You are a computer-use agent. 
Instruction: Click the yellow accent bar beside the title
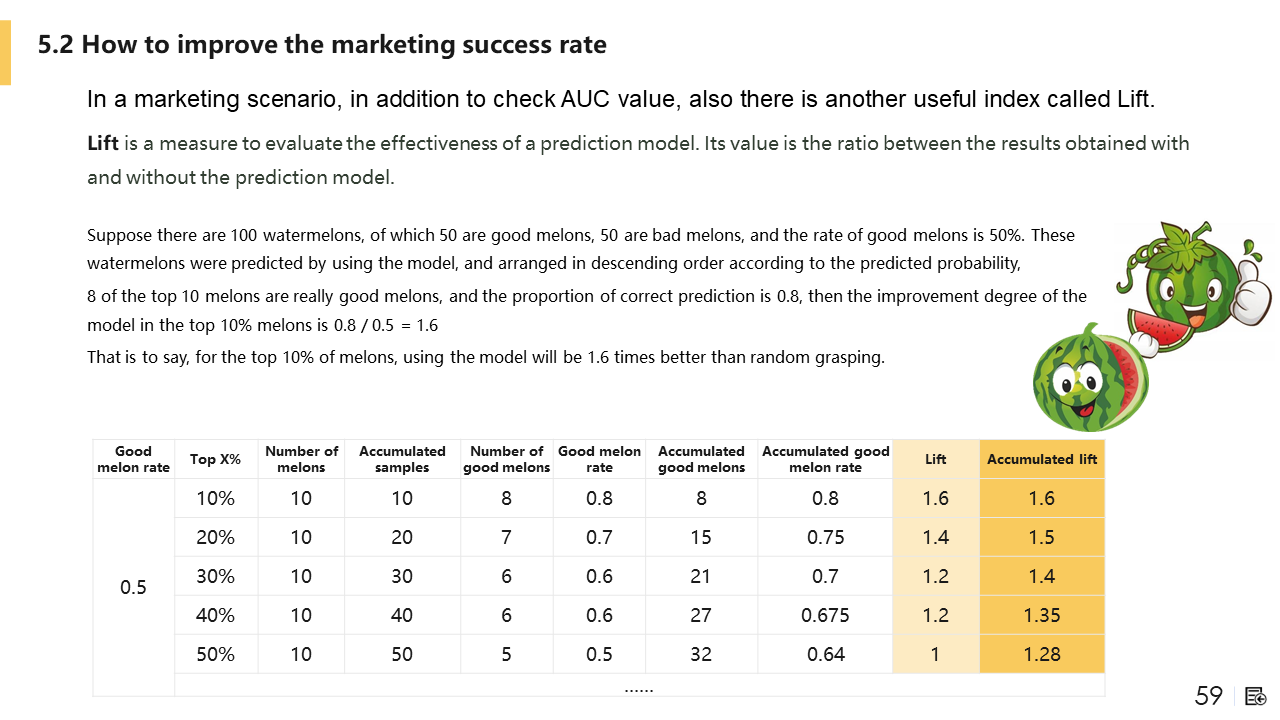(x=5, y=53)
